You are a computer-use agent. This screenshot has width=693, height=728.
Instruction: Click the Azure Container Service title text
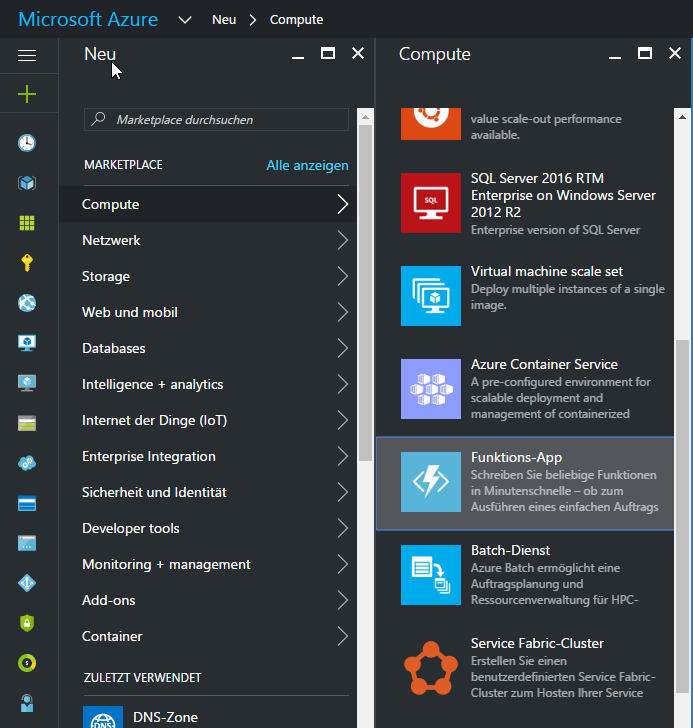(544, 364)
